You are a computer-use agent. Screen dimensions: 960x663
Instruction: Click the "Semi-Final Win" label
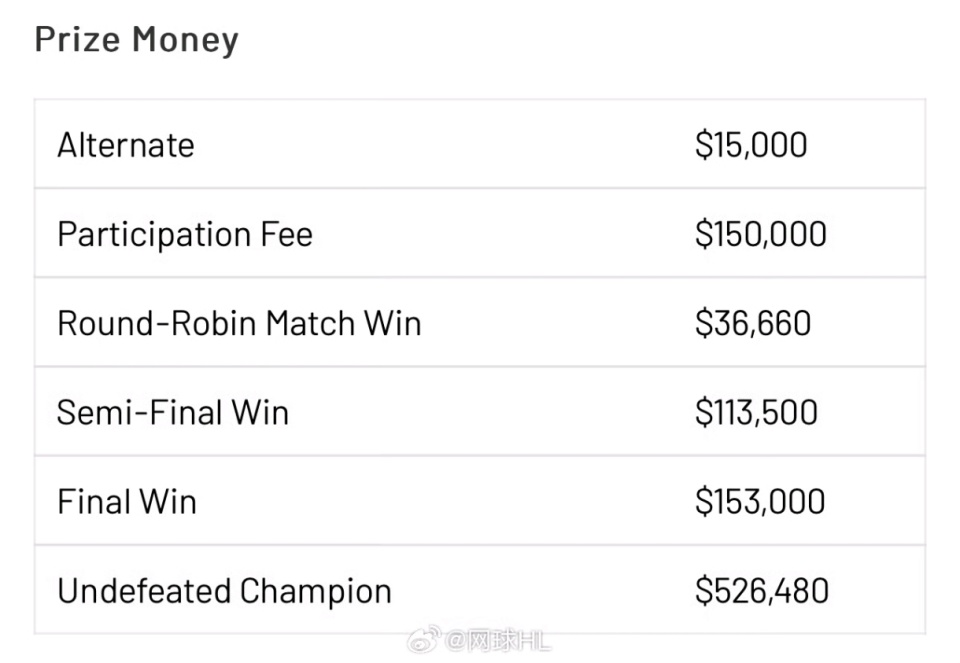click(x=173, y=412)
